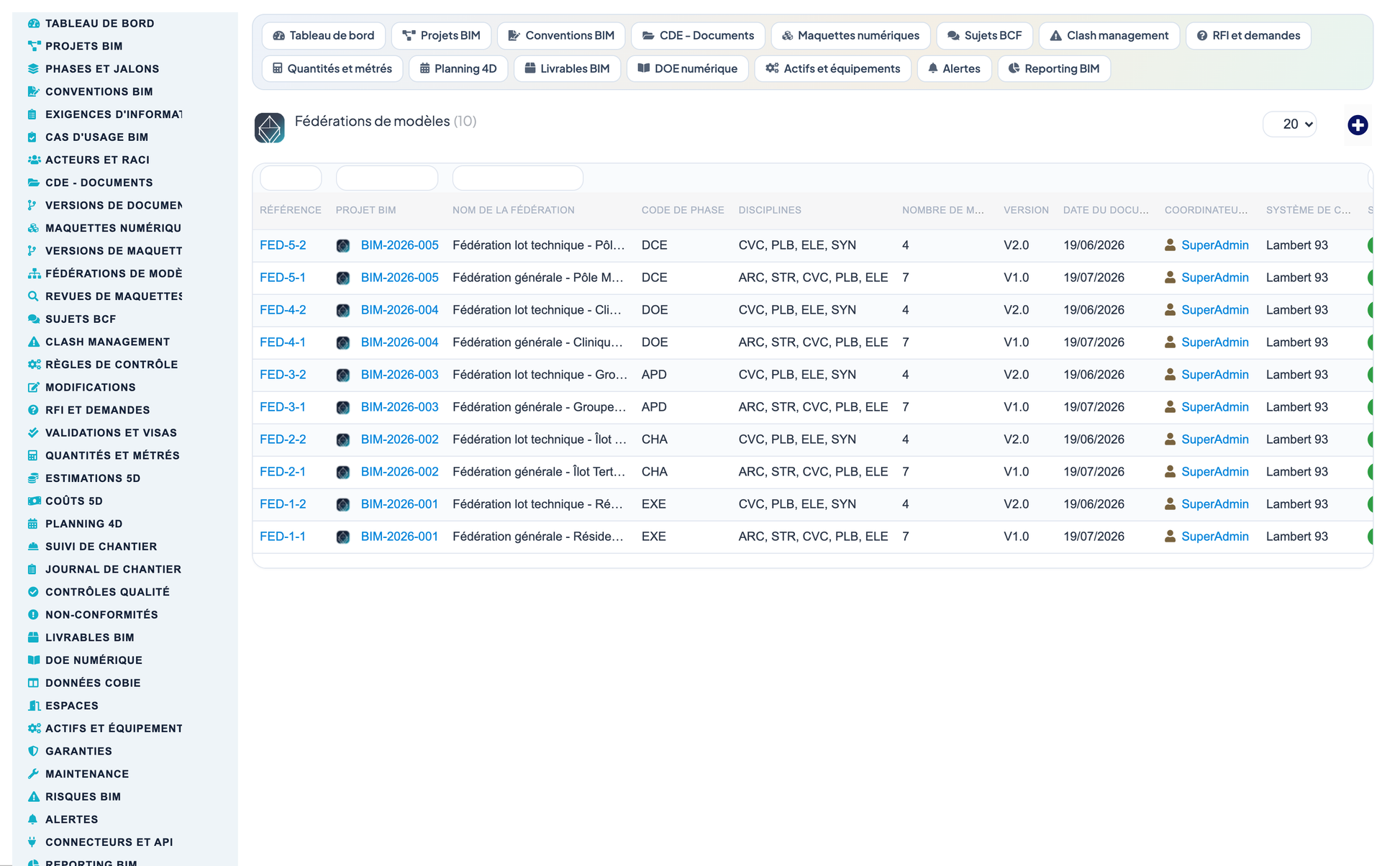
Task: Click the Modifications edit icon
Action: click(33, 387)
